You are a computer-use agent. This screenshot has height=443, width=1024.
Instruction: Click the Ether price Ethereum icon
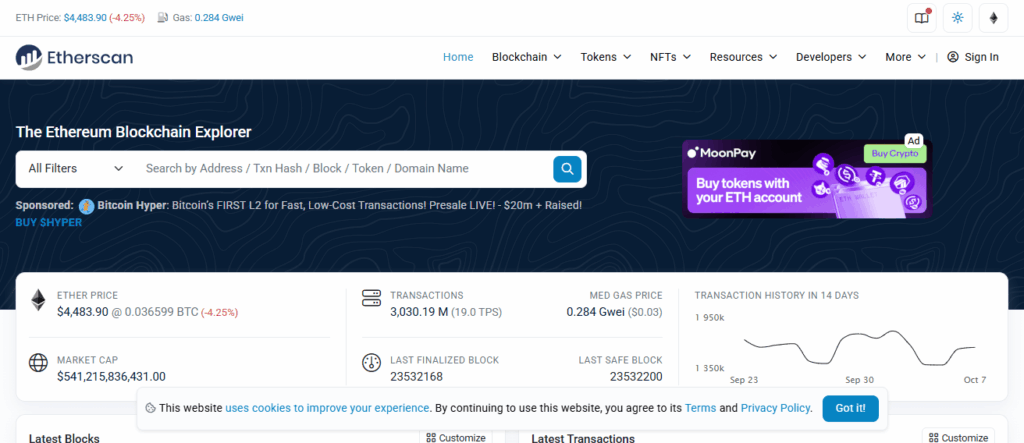pyautogui.click(x=38, y=300)
